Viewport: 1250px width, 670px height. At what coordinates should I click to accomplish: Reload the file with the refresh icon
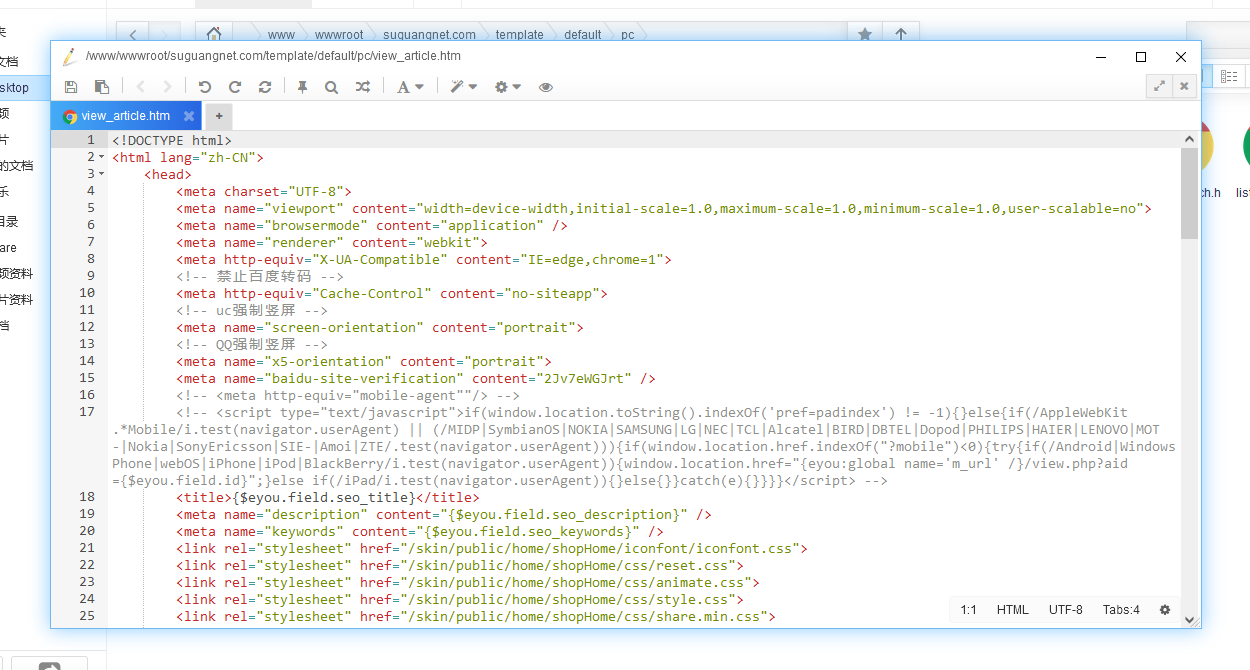point(265,87)
